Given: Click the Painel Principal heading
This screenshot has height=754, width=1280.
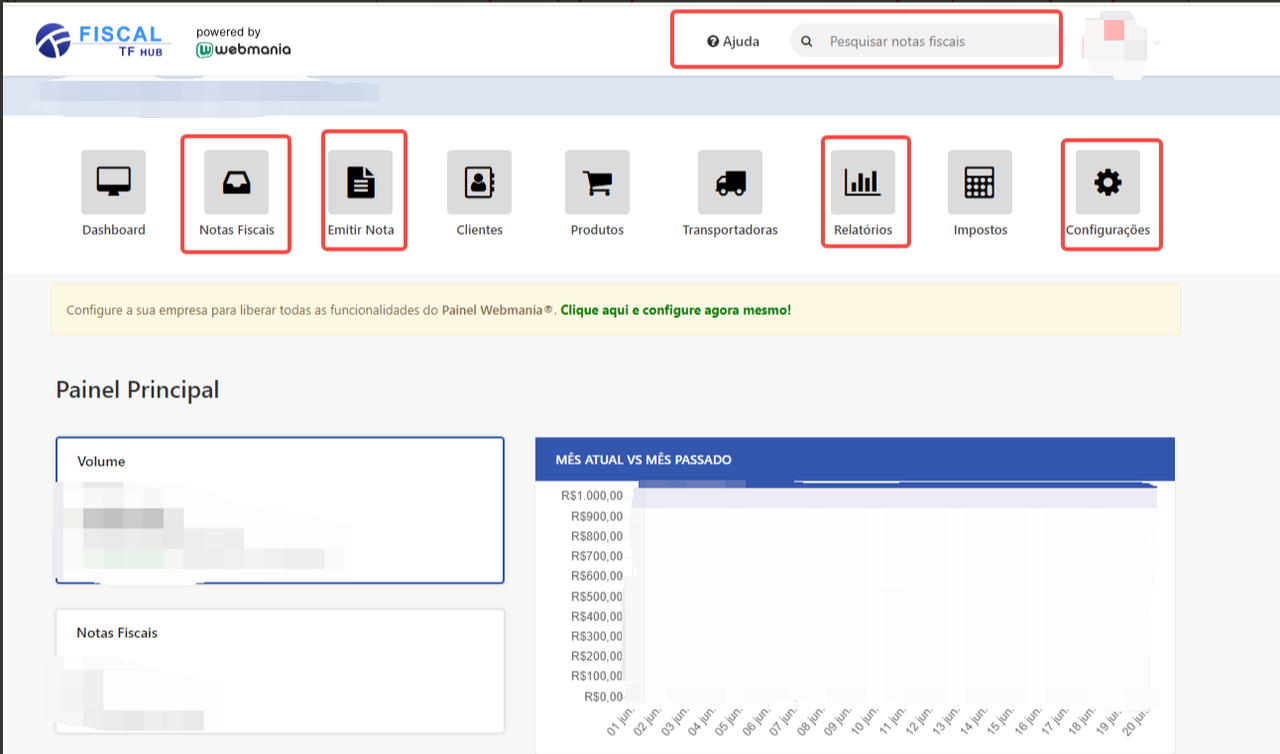Looking at the screenshot, I should click(137, 390).
